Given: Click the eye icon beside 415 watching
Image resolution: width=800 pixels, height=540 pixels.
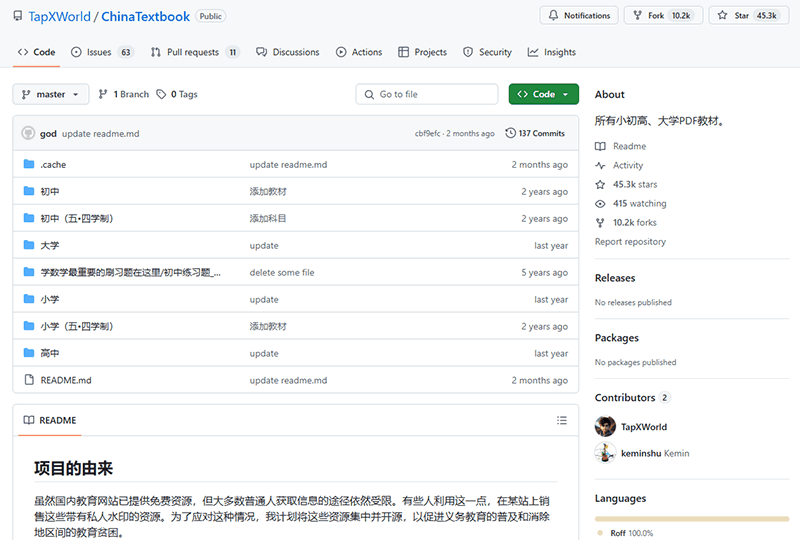Looking at the screenshot, I should pyautogui.click(x=600, y=204).
